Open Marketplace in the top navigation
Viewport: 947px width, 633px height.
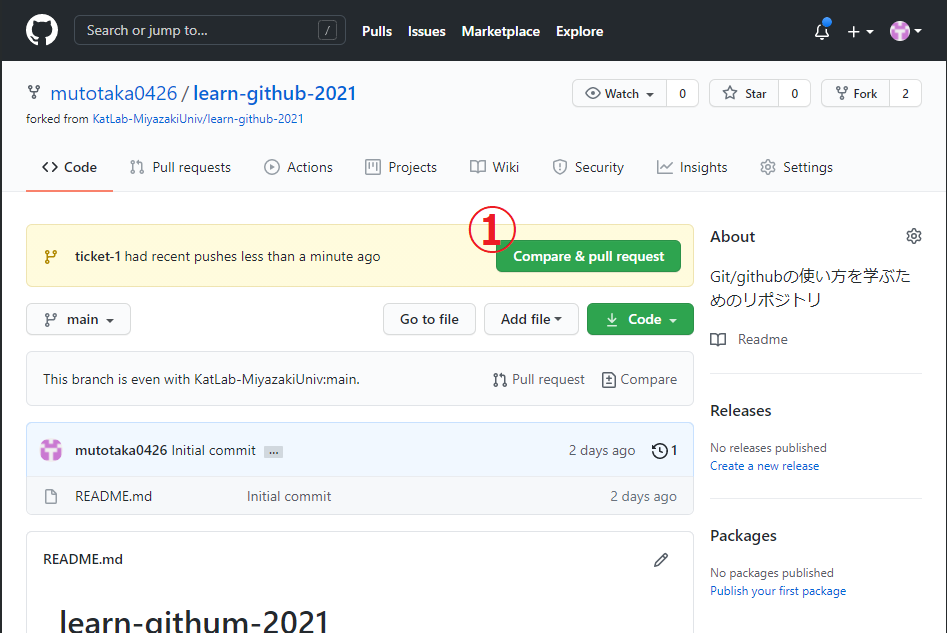point(501,31)
